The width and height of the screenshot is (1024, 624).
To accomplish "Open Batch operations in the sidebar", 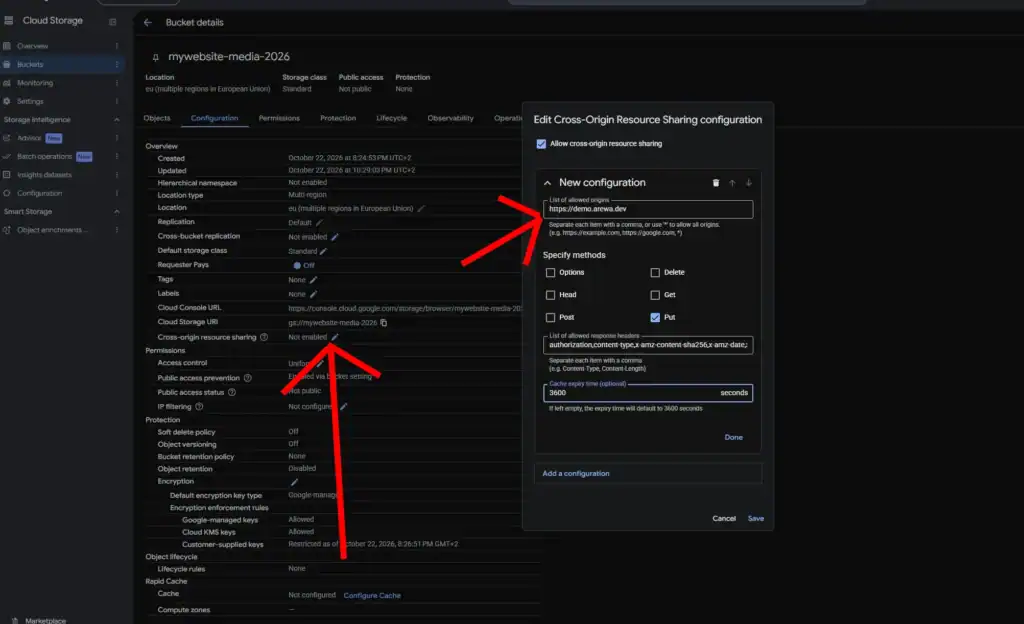I will tap(44, 157).
